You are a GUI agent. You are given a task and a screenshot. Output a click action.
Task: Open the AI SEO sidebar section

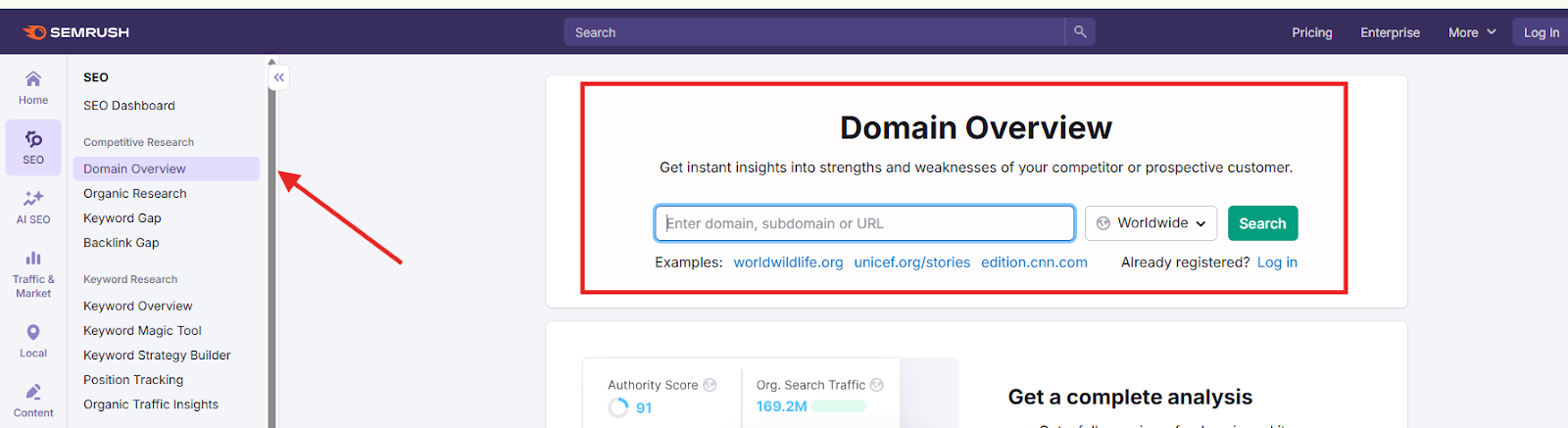[x=33, y=207]
